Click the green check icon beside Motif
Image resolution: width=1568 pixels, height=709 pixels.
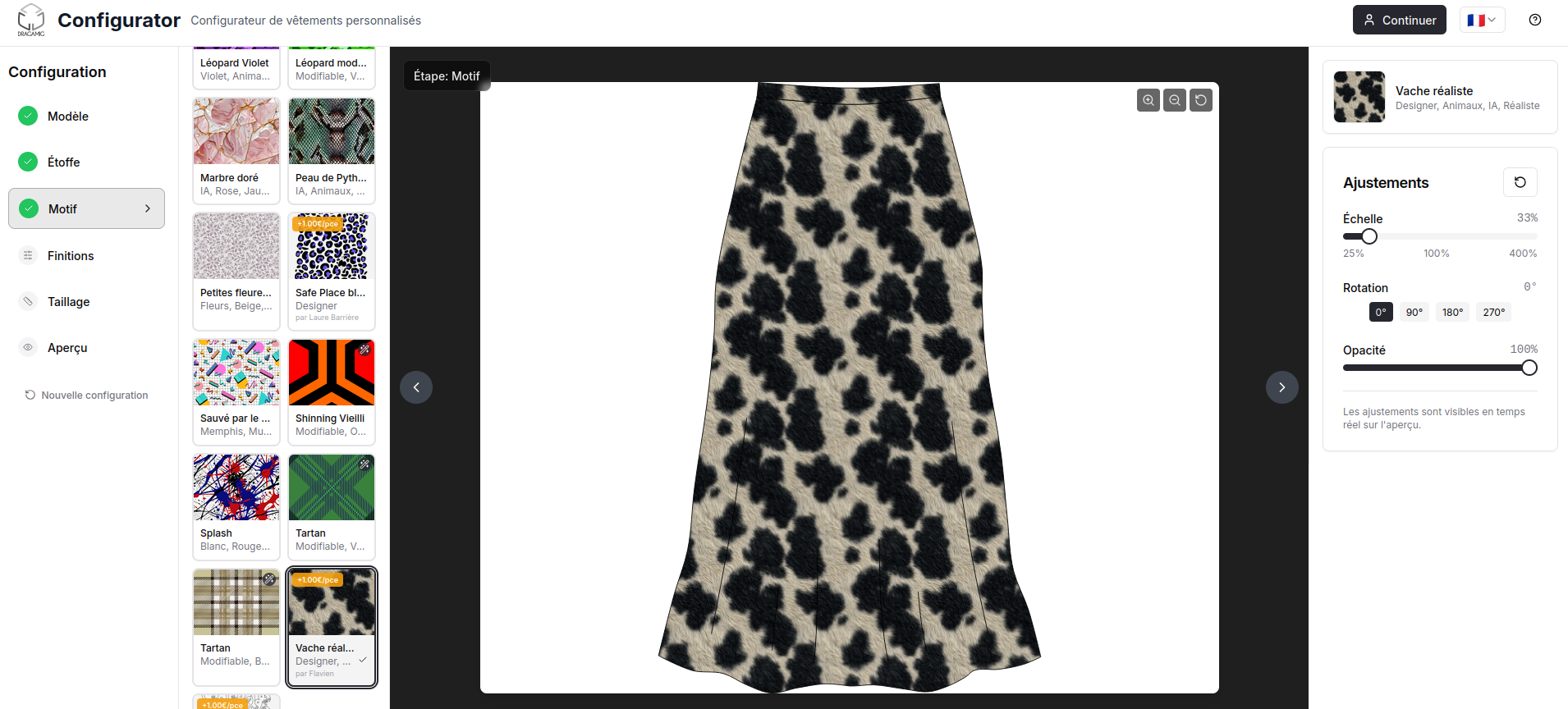pyautogui.click(x=29, y=208)
